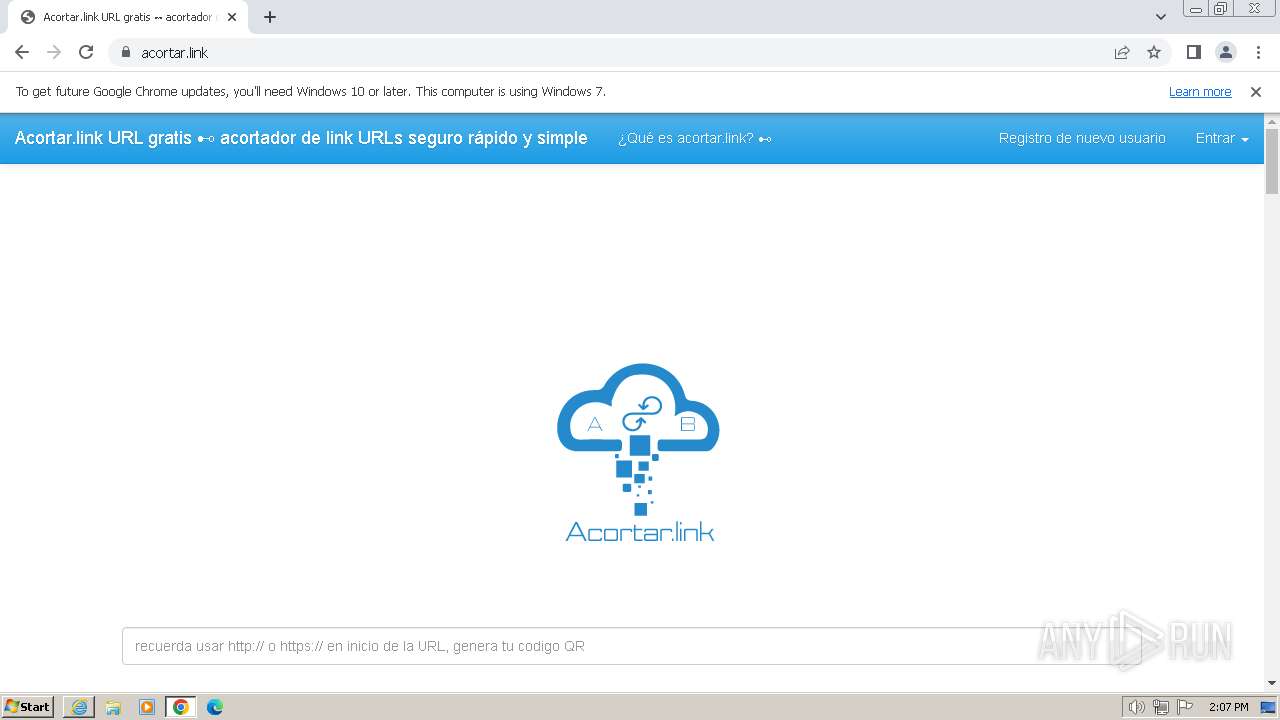This screenshot has width=1280, height=720.
Task: Close the Acortar.link tab
Action: (232, 17)
